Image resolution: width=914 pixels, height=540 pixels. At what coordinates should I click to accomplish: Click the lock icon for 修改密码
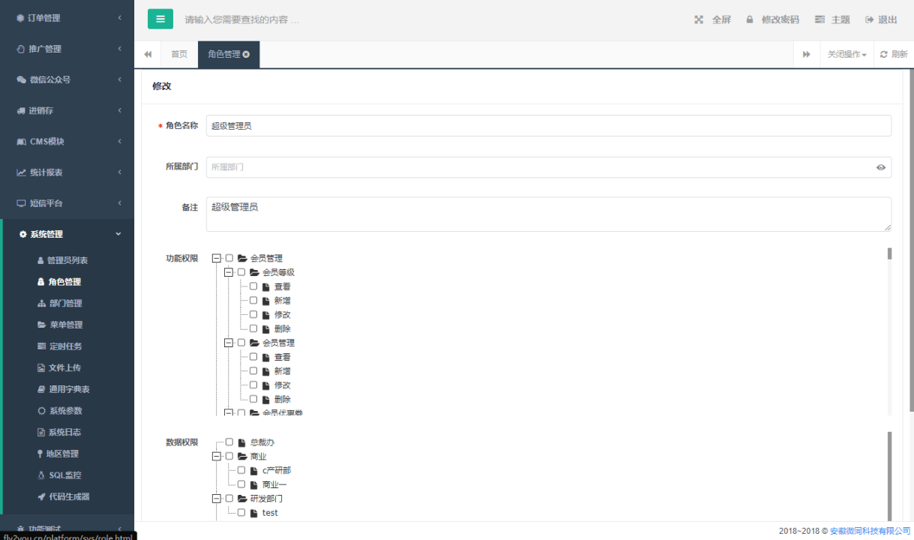tap(750, 19)
